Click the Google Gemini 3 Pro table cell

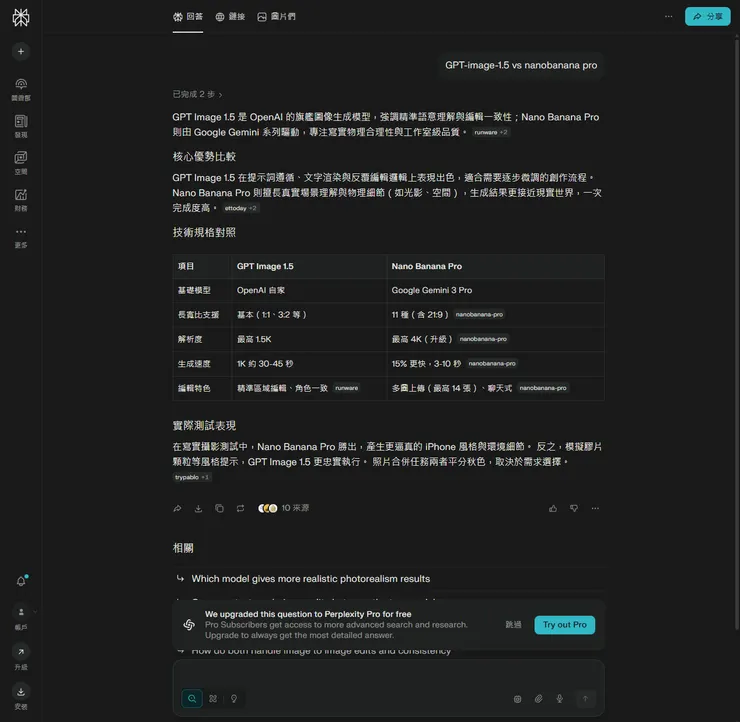click(x=495, y=291)
